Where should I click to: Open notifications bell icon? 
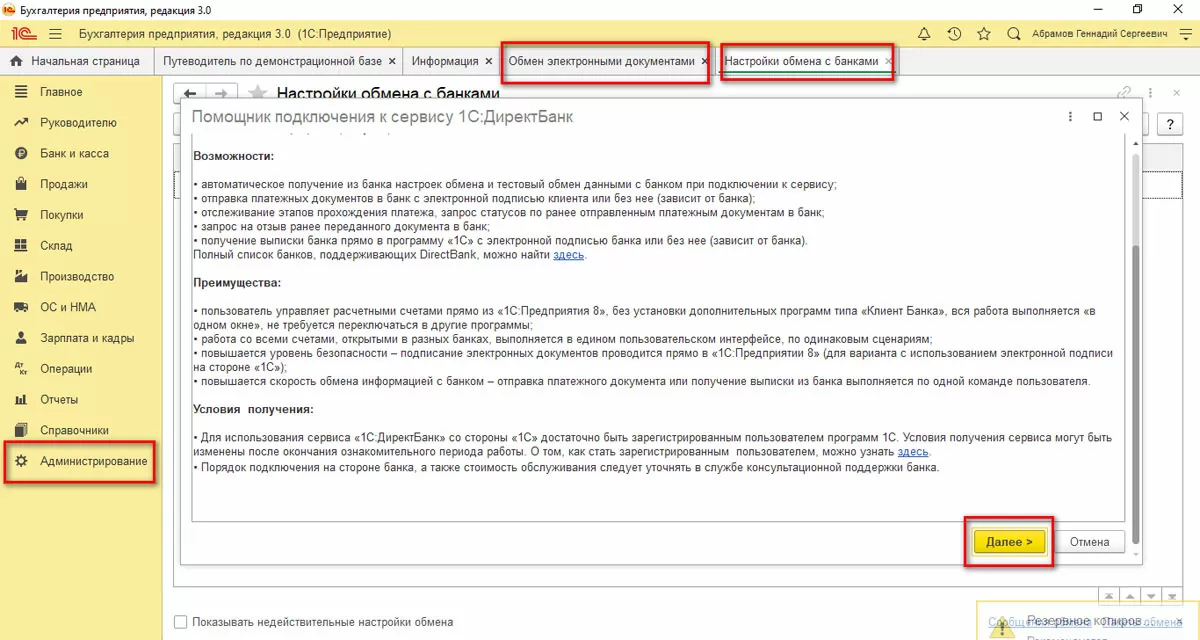tap(924, 34)
